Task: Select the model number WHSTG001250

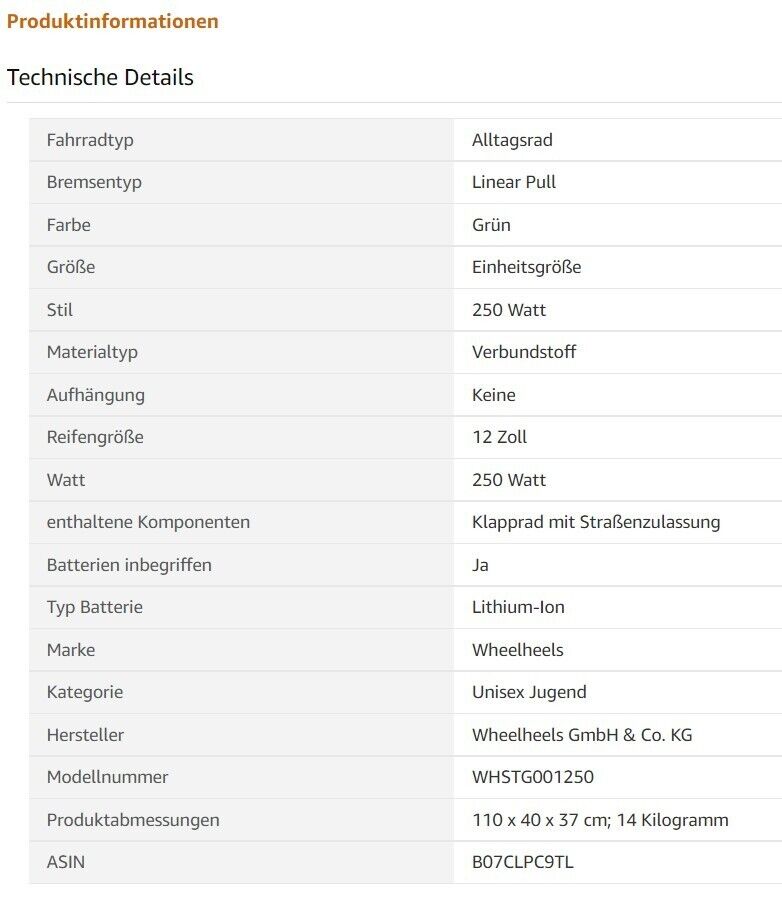Action: pos(533,777)
